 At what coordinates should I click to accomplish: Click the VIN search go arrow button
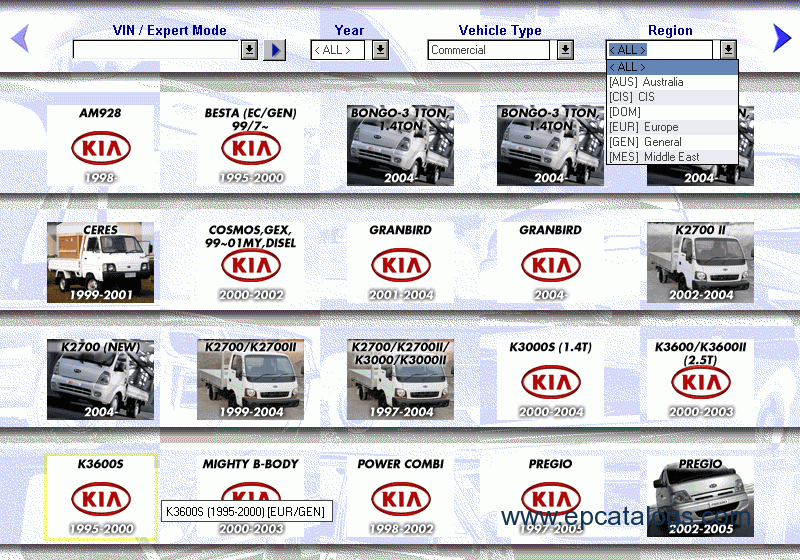pyautogui.click(x=274, y=50)
